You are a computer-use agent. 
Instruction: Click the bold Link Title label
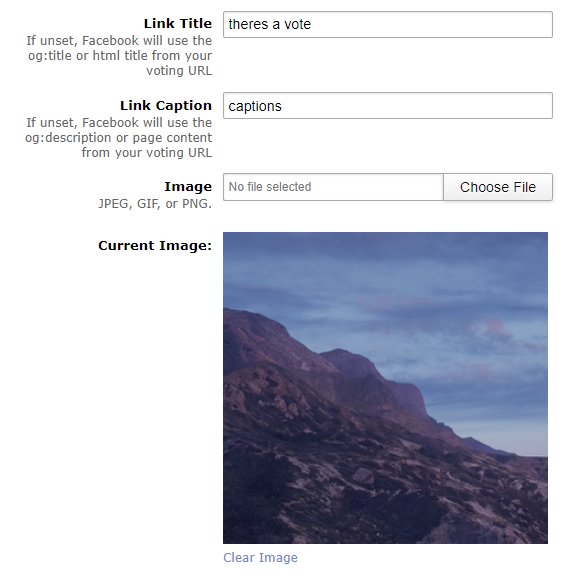coord(178,24)
